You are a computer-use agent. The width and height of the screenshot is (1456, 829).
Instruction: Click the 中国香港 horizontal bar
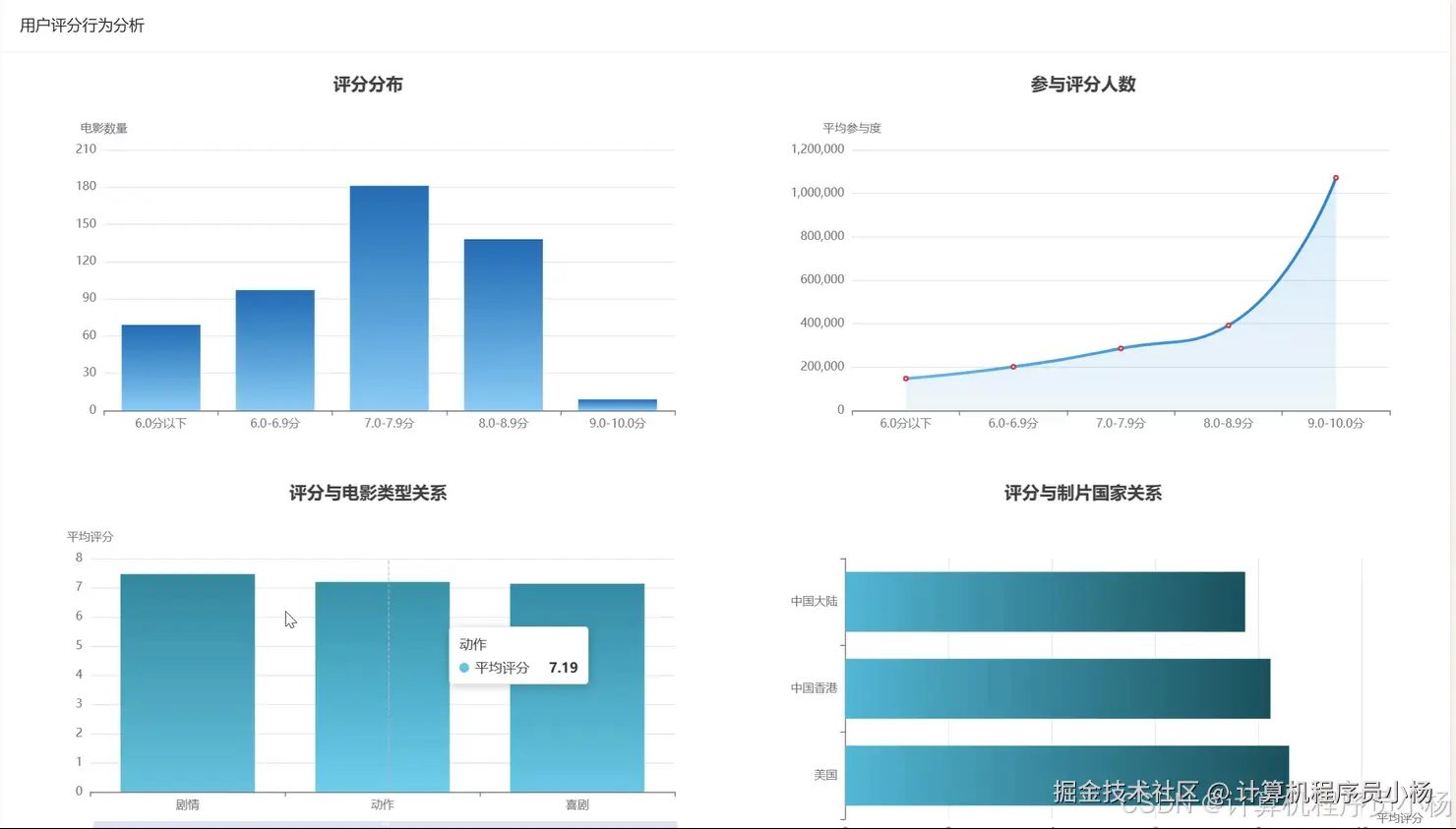coord(1058,688)
